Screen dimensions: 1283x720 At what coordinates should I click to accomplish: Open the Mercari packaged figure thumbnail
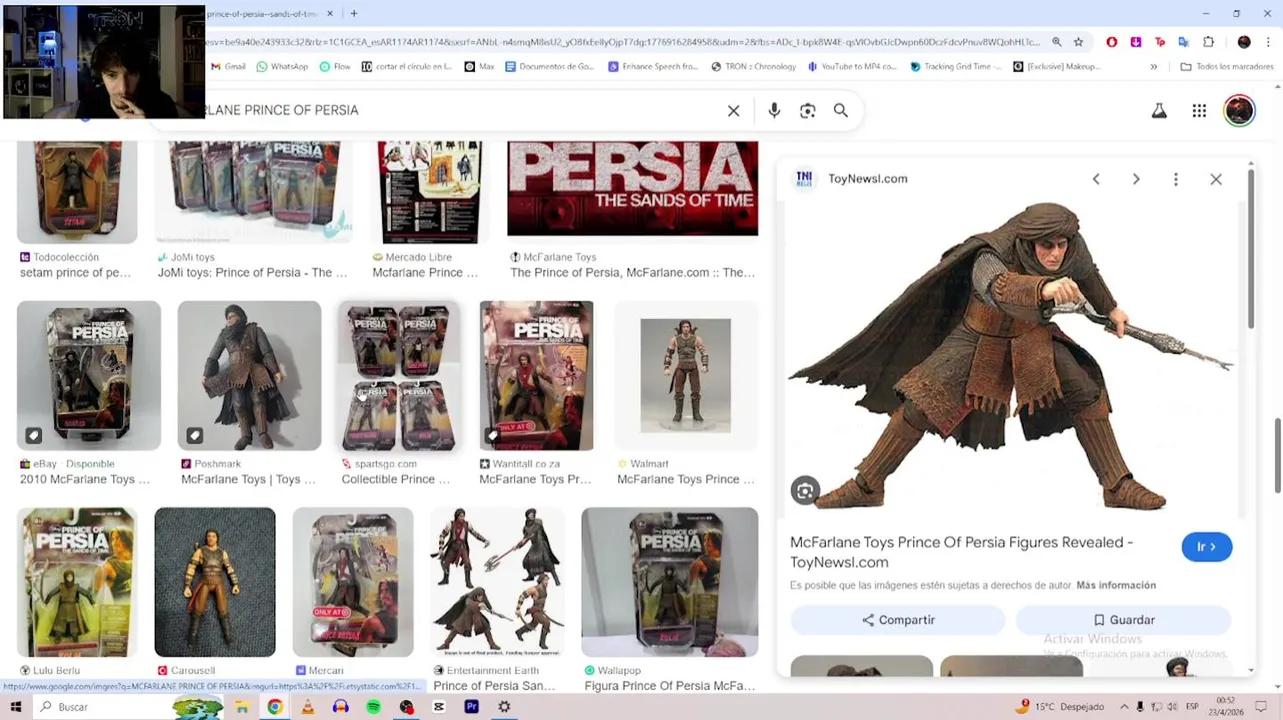[x=353, y=582]
